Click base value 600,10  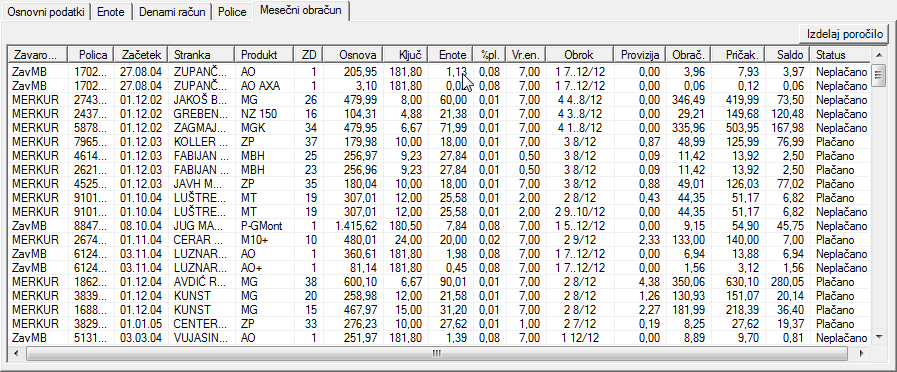click(x=360, y=282)
